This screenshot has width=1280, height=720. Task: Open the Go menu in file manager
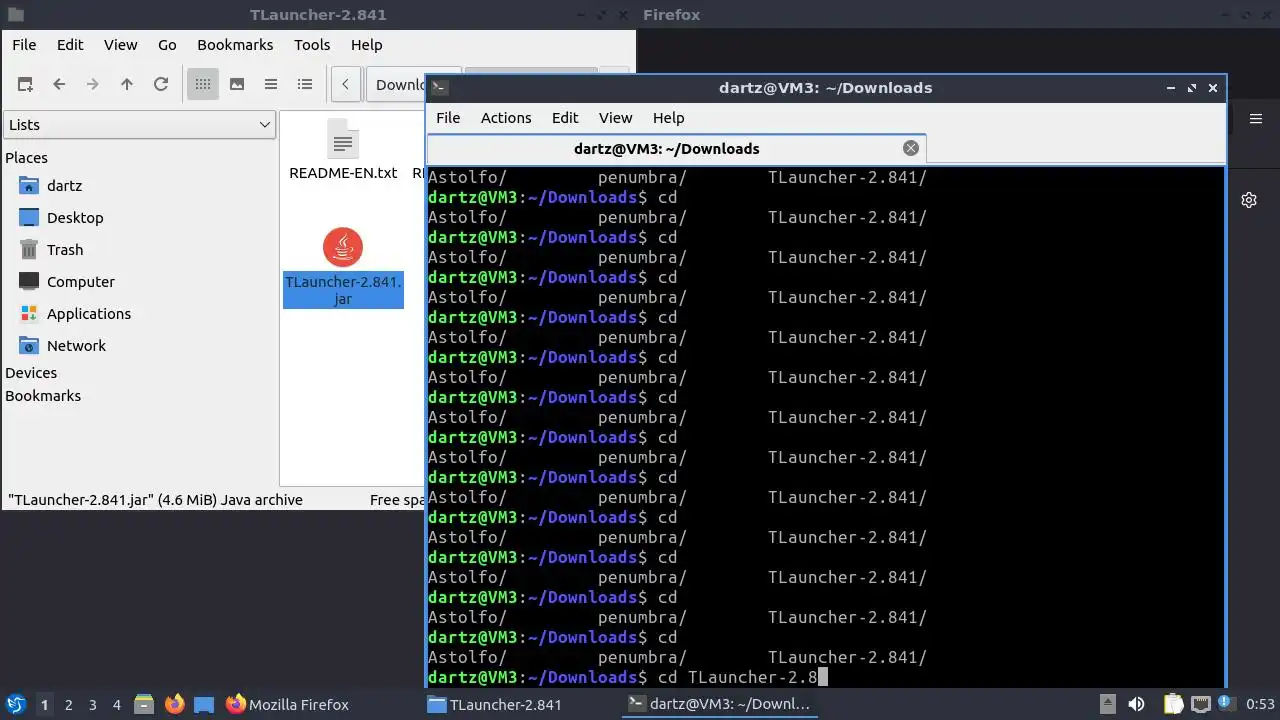coord(167,45)
